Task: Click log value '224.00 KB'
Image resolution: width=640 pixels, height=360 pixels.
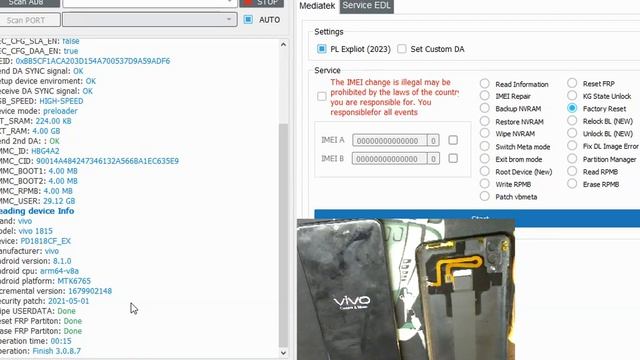Action: (x=53, y=121)
